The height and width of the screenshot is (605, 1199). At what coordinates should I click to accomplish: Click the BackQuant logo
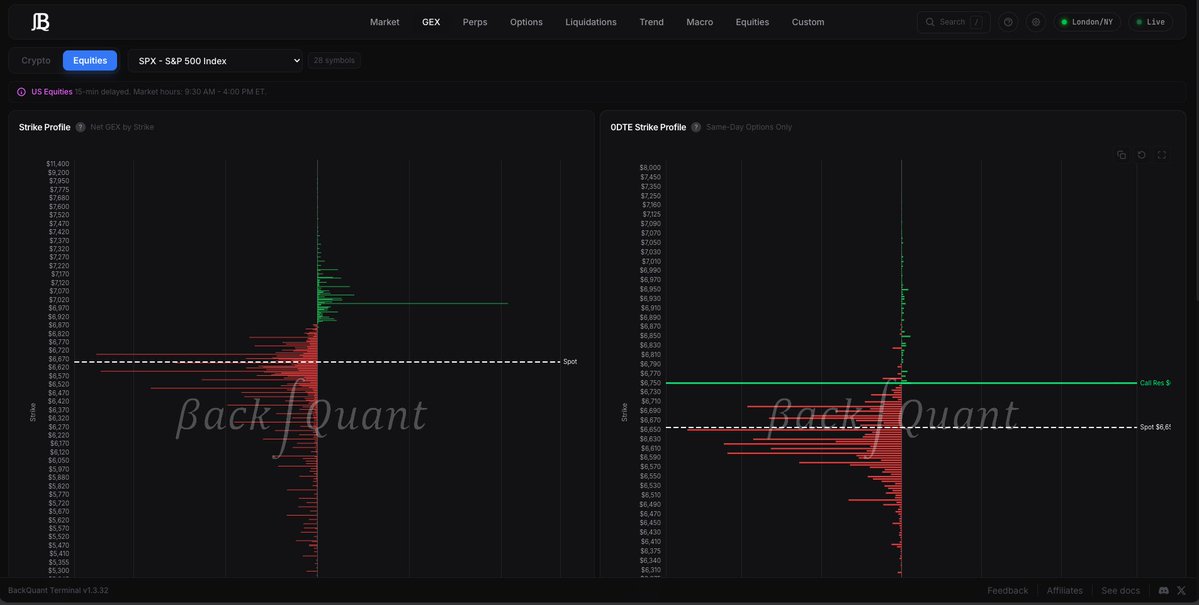click(x=41, y=22)
